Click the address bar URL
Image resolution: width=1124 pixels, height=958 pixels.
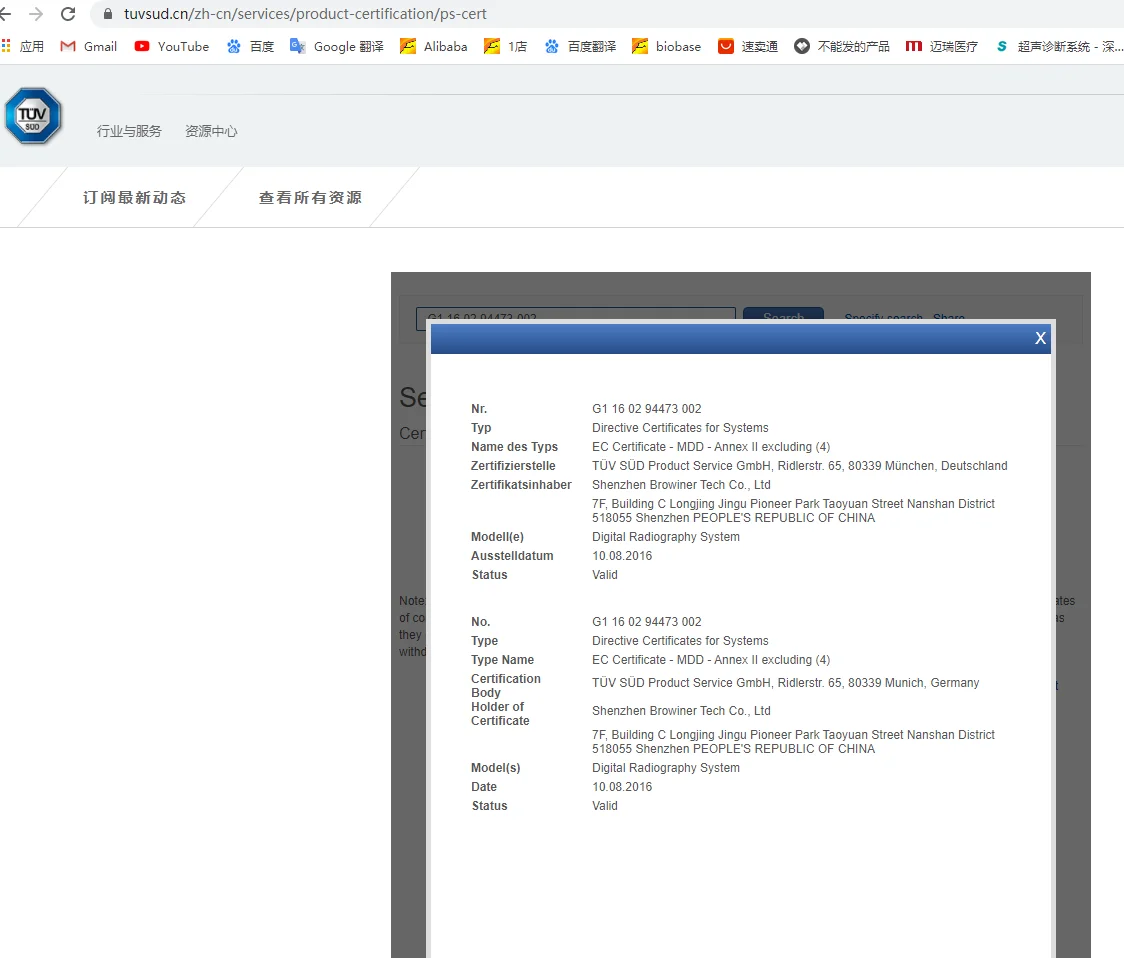coord(305,14)
